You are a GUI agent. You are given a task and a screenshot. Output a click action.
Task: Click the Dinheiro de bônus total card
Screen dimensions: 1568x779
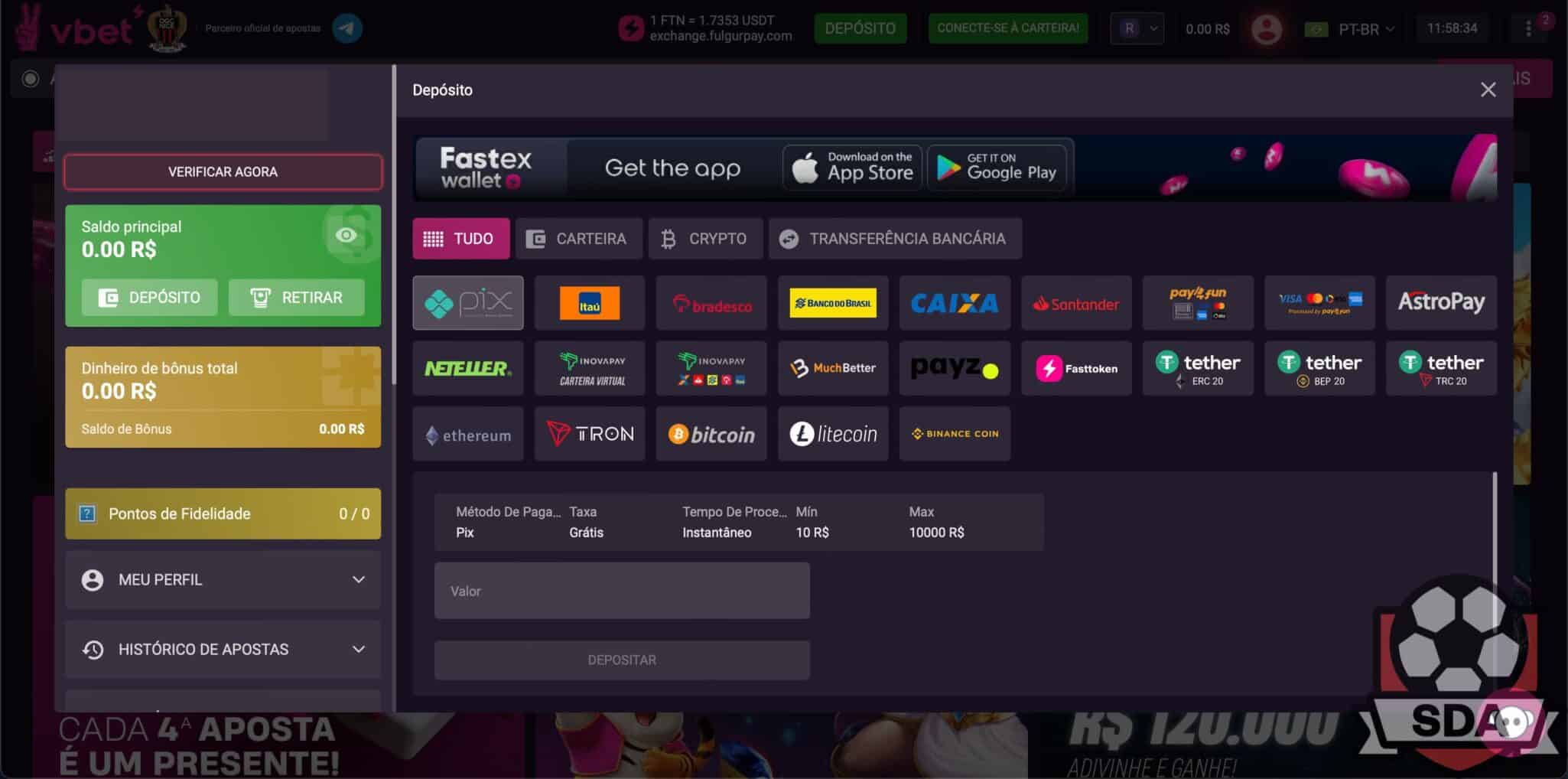pyautogui.click(x=223, y=396)
